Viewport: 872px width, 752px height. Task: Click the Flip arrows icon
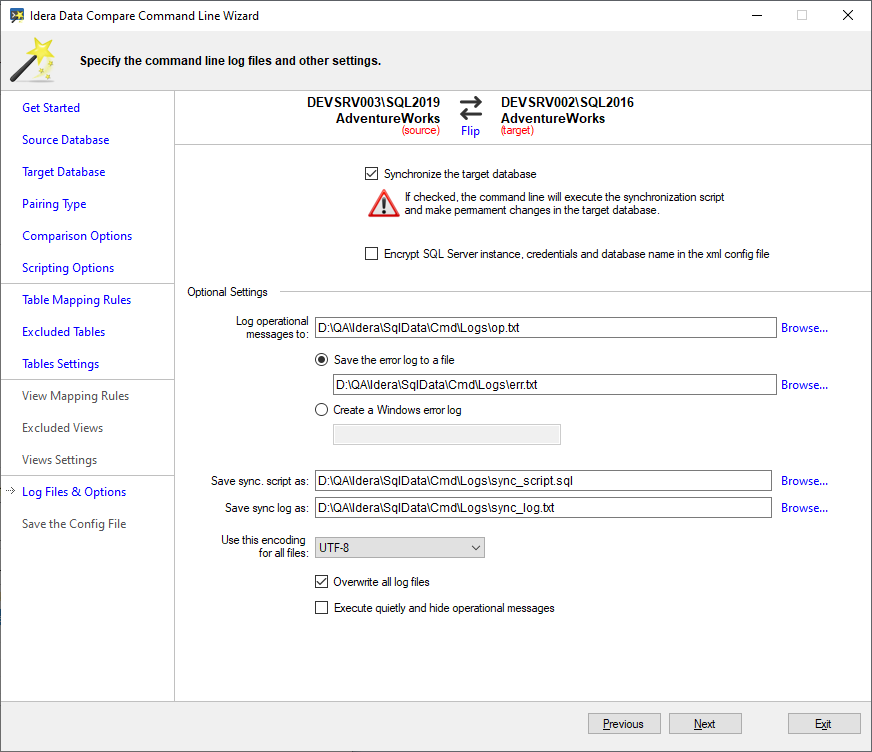(x=470, y=106)
